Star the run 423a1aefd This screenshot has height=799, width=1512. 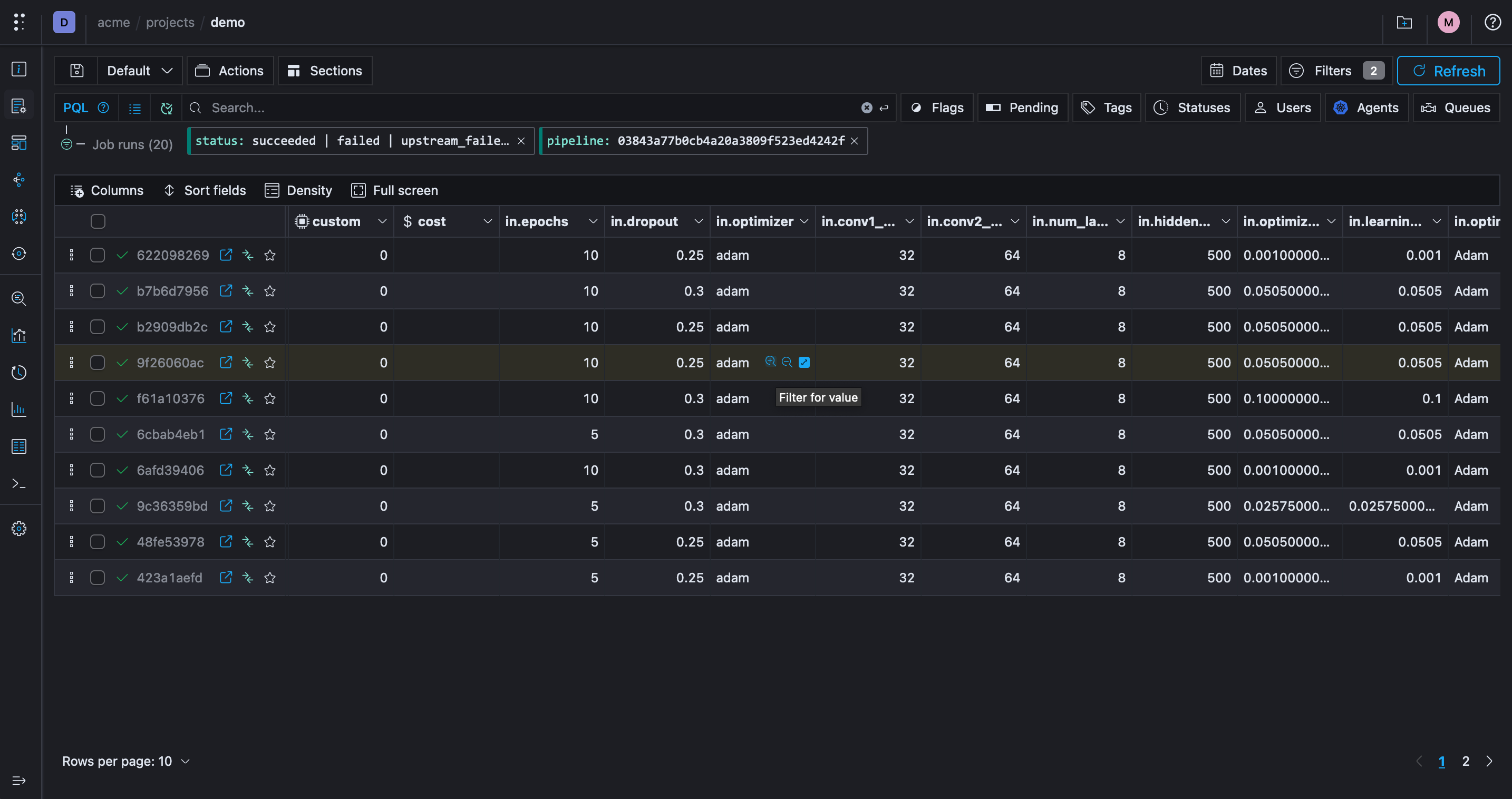pyautogui.click(x=270, y=578)
